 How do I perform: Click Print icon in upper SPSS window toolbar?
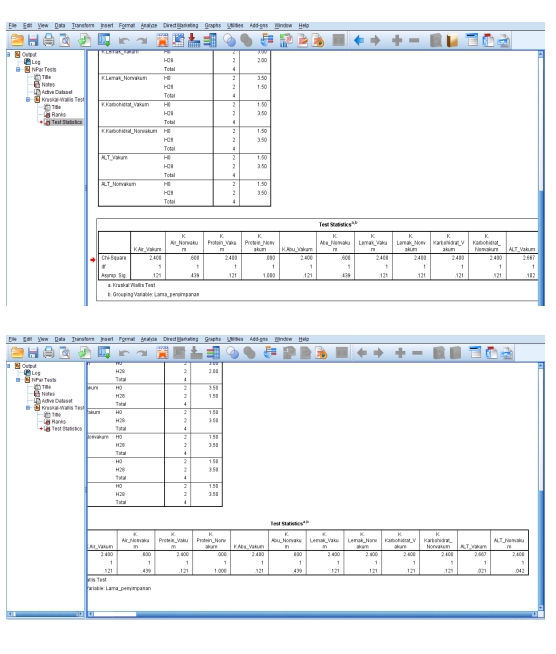[49, 40]
